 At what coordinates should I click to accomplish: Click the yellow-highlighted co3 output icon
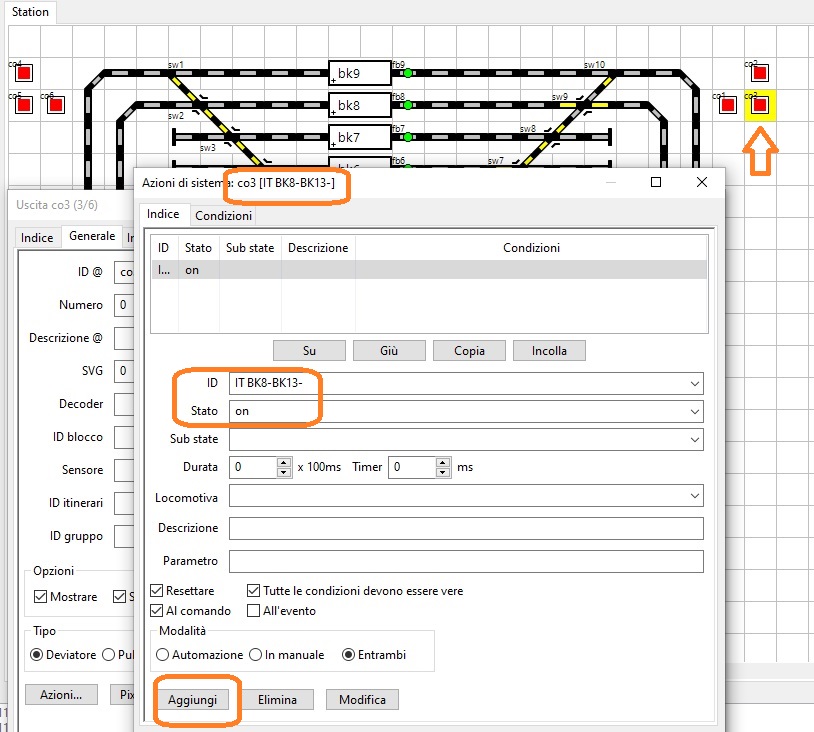click(760, 104)
